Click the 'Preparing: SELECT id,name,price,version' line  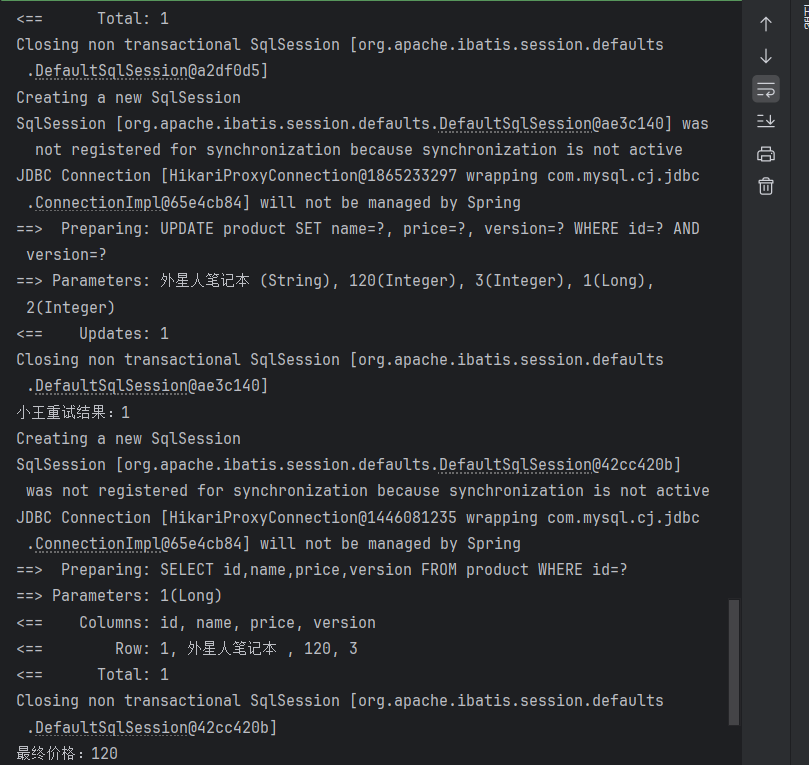[322, 570]
